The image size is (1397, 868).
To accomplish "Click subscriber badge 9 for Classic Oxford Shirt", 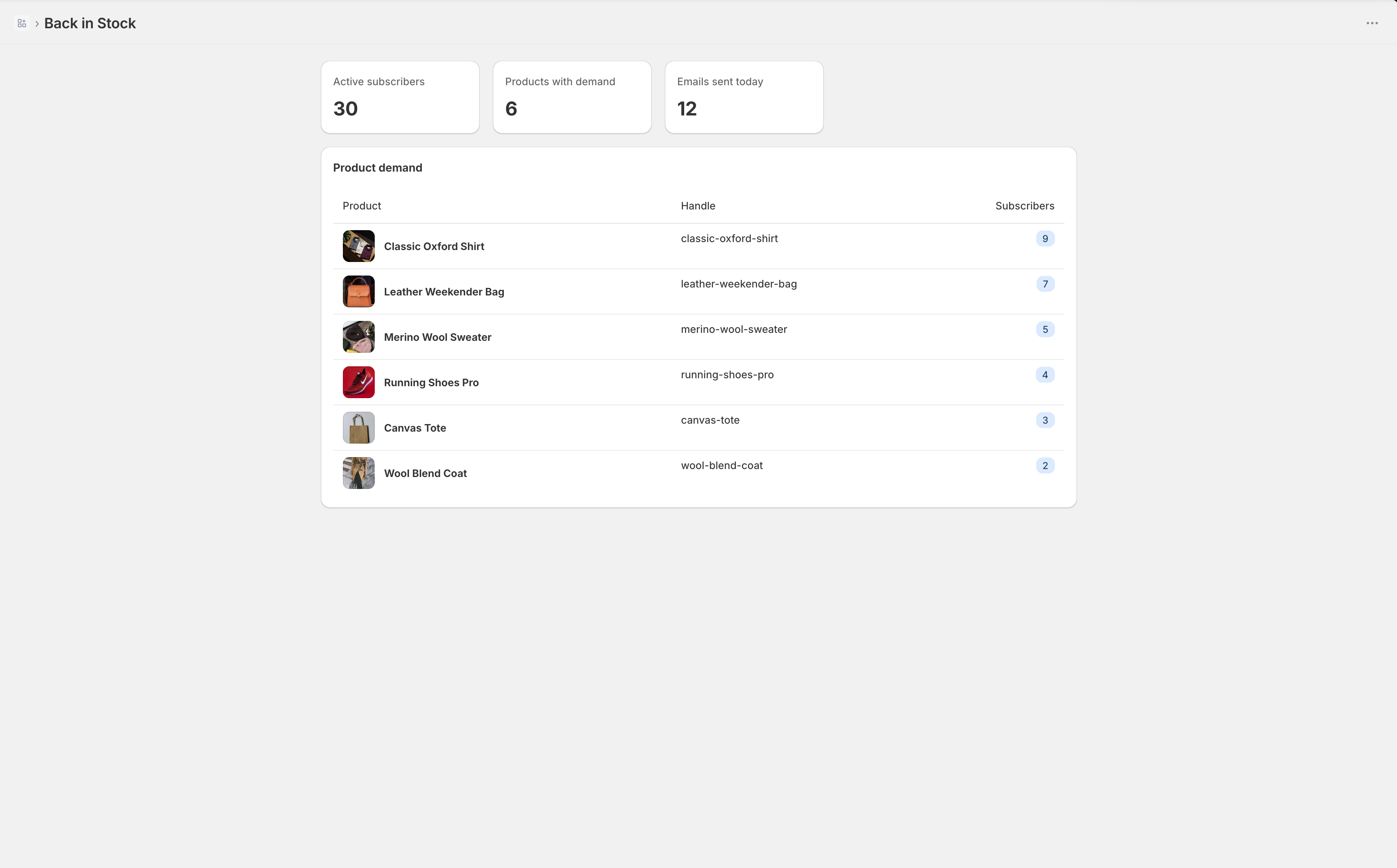I will coord(1045,239).
